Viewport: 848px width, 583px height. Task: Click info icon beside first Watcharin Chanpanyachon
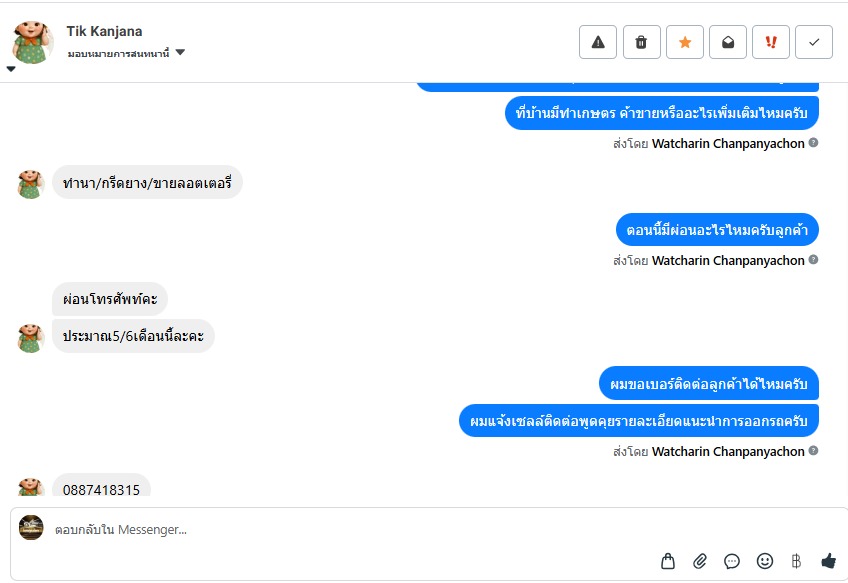pos(813,143)
